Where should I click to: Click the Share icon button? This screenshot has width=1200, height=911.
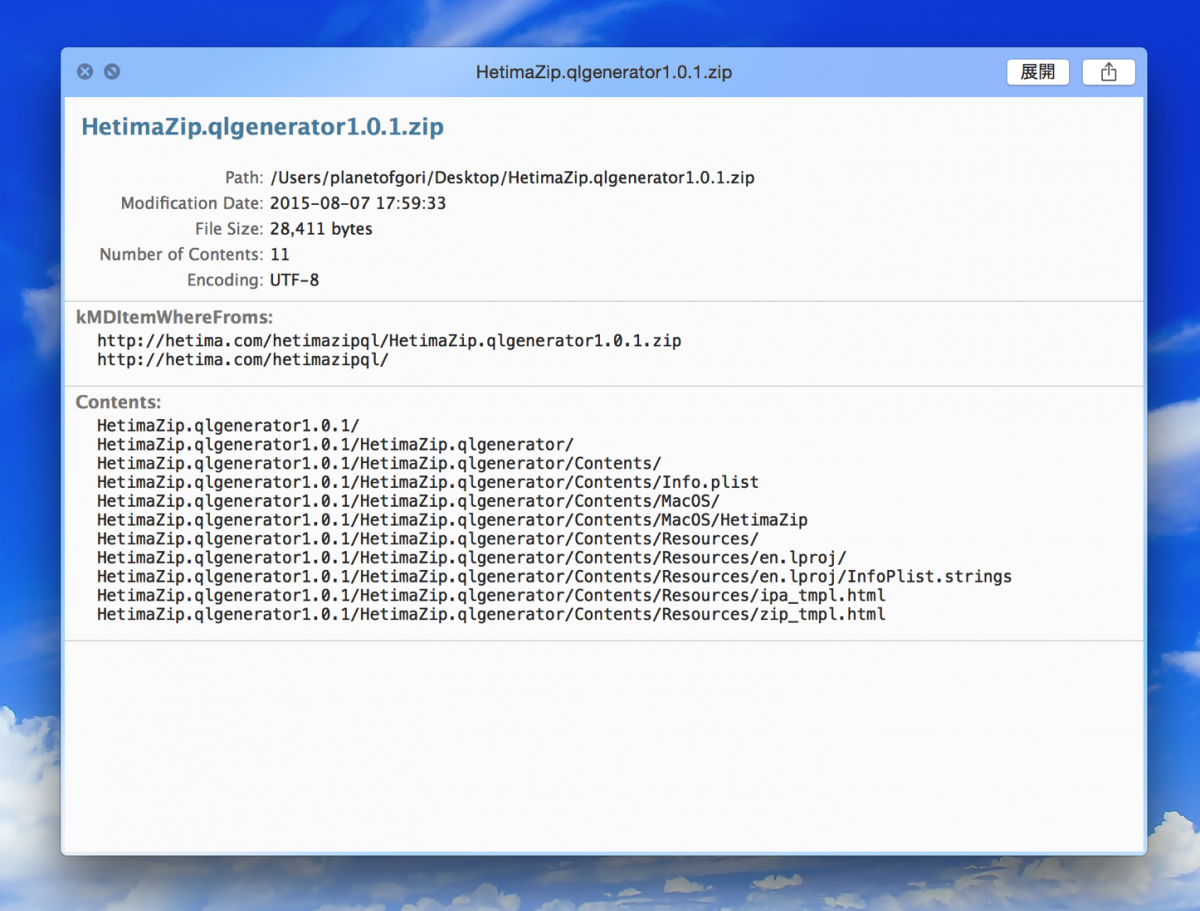tap(1108, 72)
